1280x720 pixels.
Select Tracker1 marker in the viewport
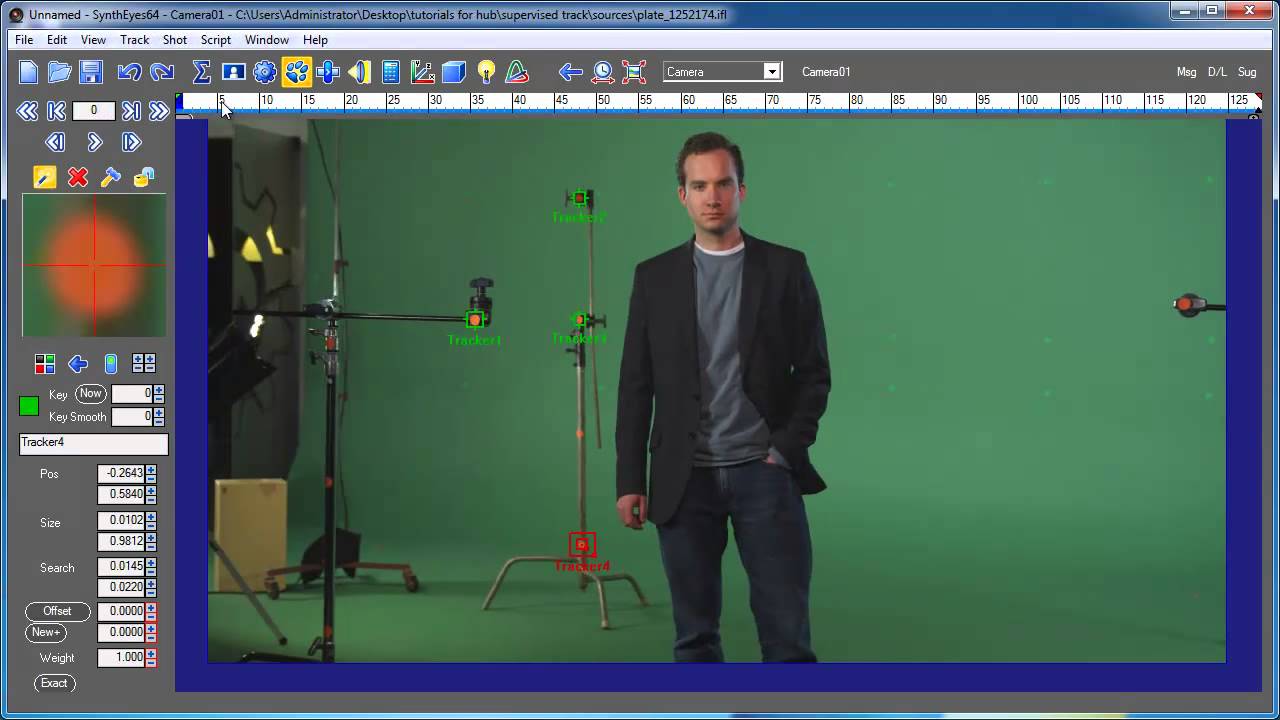point(474,320)
